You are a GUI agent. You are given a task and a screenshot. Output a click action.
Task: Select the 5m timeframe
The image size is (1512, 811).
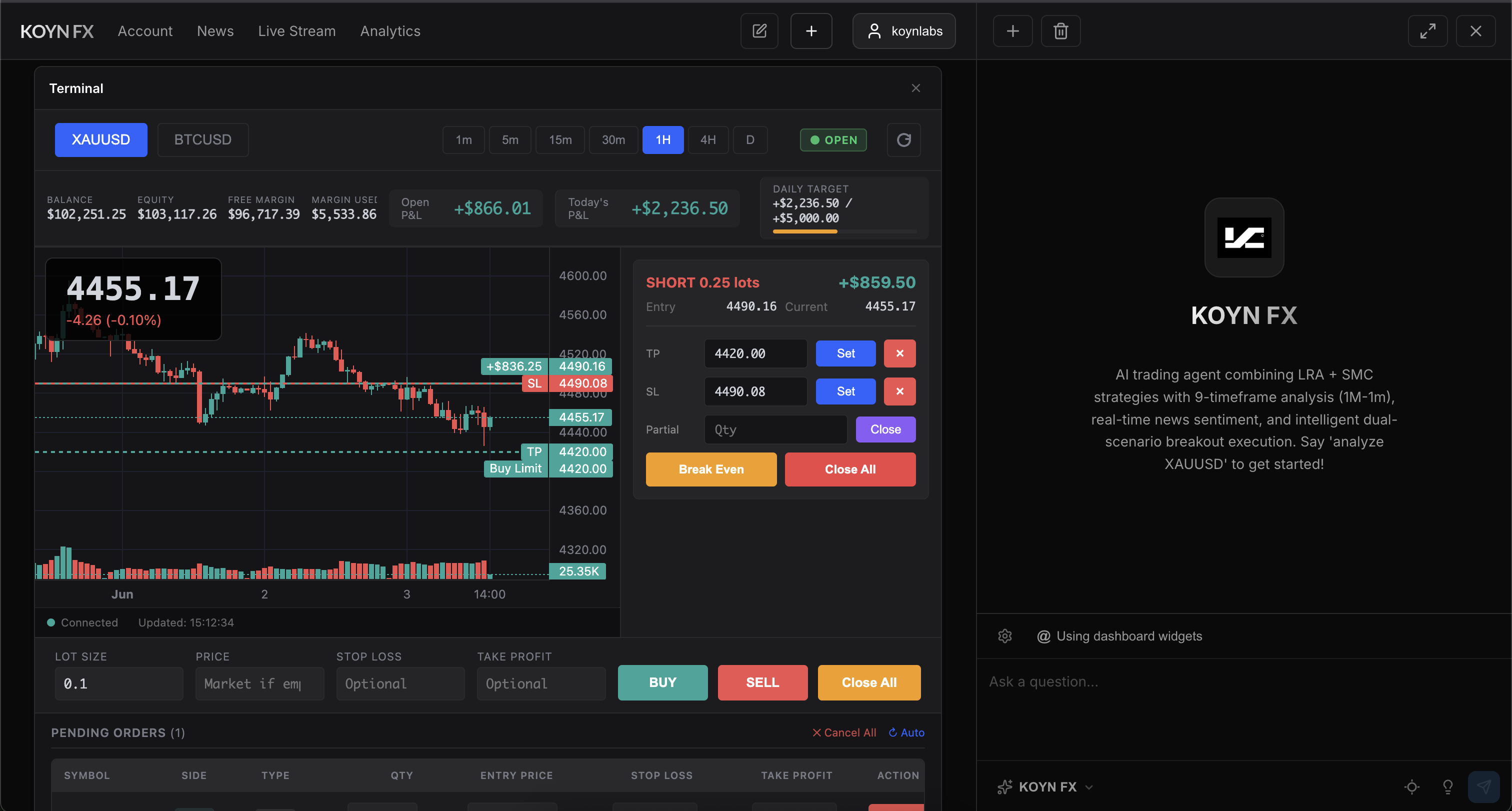tap(509, 139)
